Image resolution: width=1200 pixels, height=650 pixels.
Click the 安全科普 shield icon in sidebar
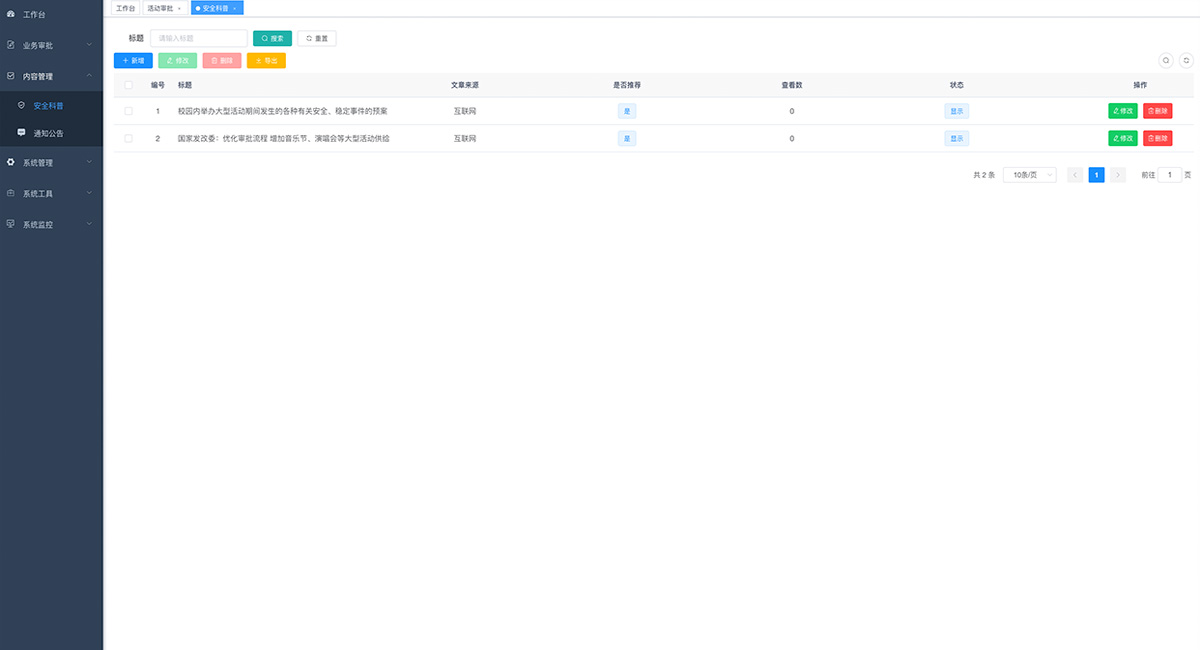click(22, 105)
